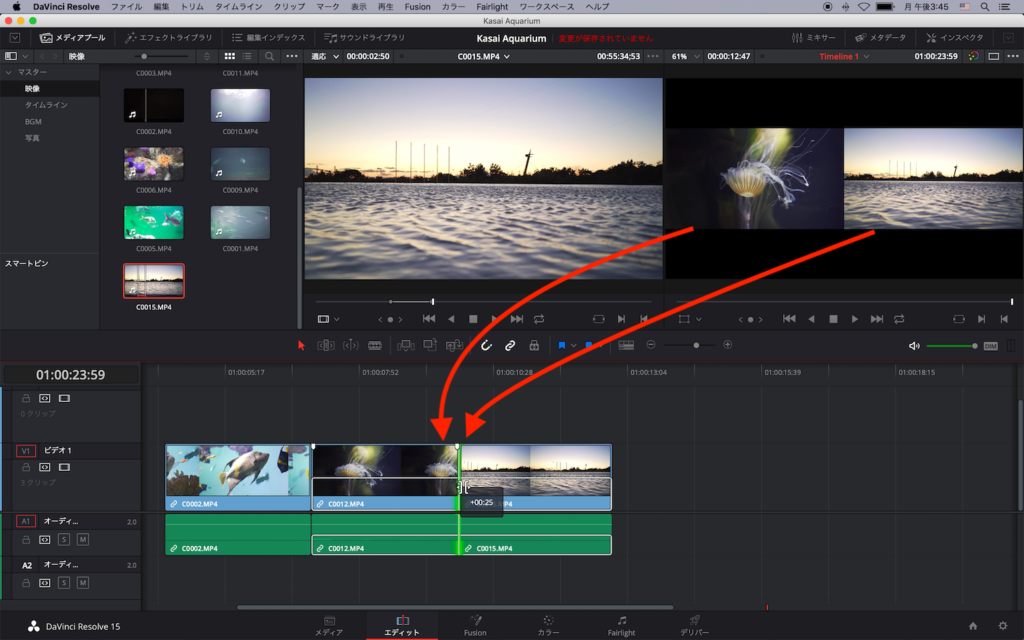Open the Mixer panel
This screenshot has height=640, width=1024.
[814, 38]
